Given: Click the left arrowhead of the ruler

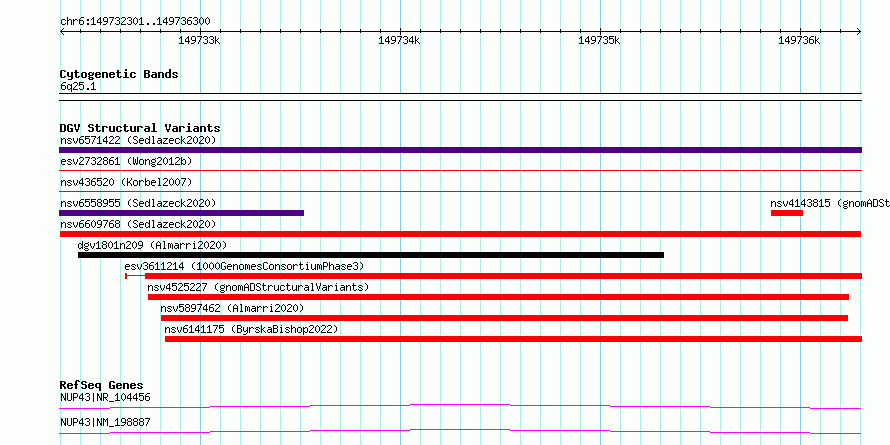Looking at the screenshot, I should [x=62, y=31].
